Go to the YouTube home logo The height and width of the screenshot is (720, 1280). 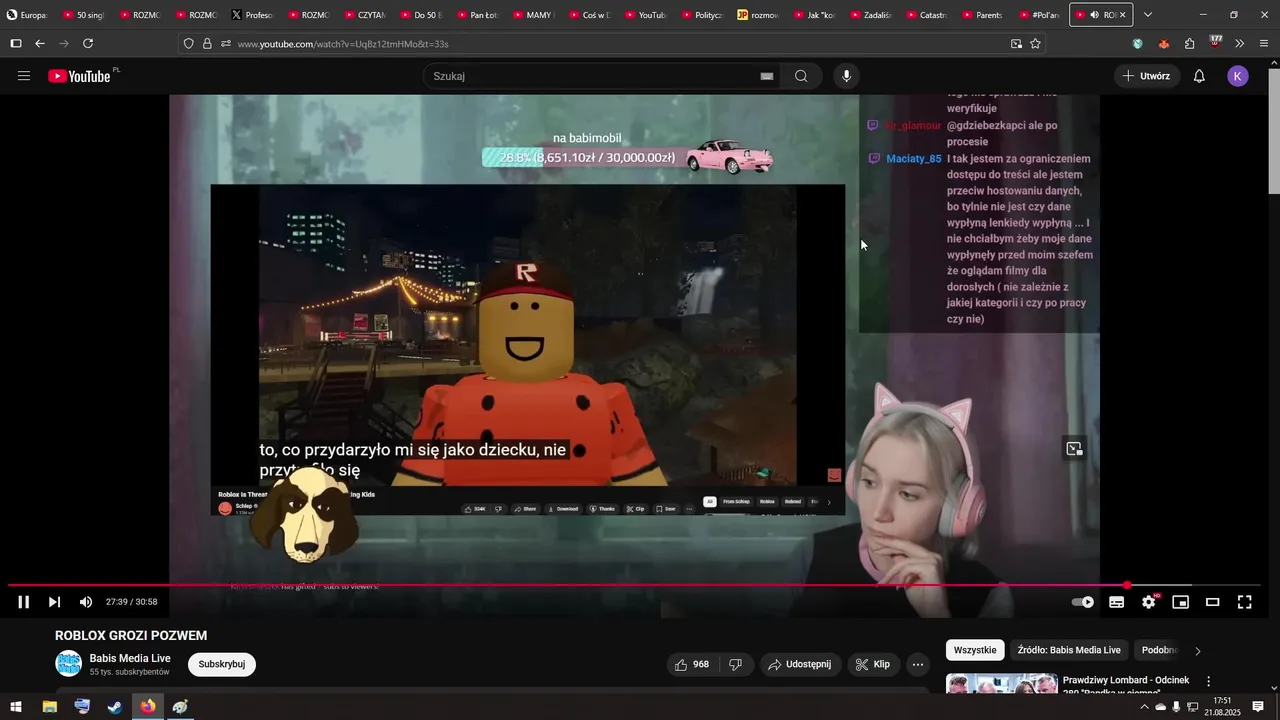[79, 76]
